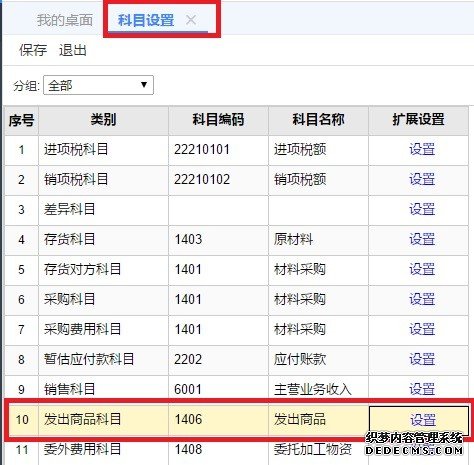Select the 销售科目 category cell
The image size is (474, 465).
coord(103,388)
